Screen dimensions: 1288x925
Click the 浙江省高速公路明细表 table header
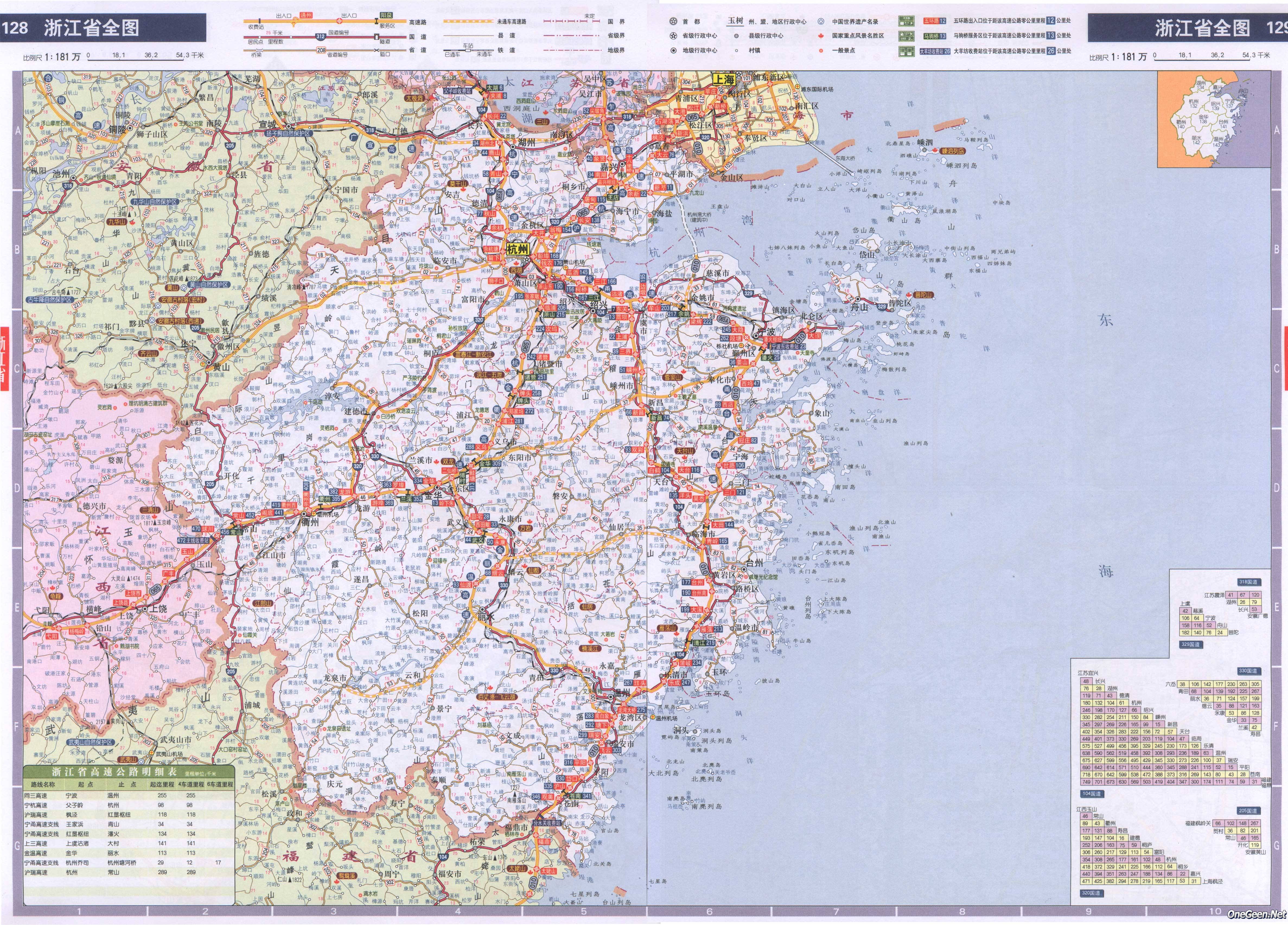[x=114, y=772]
